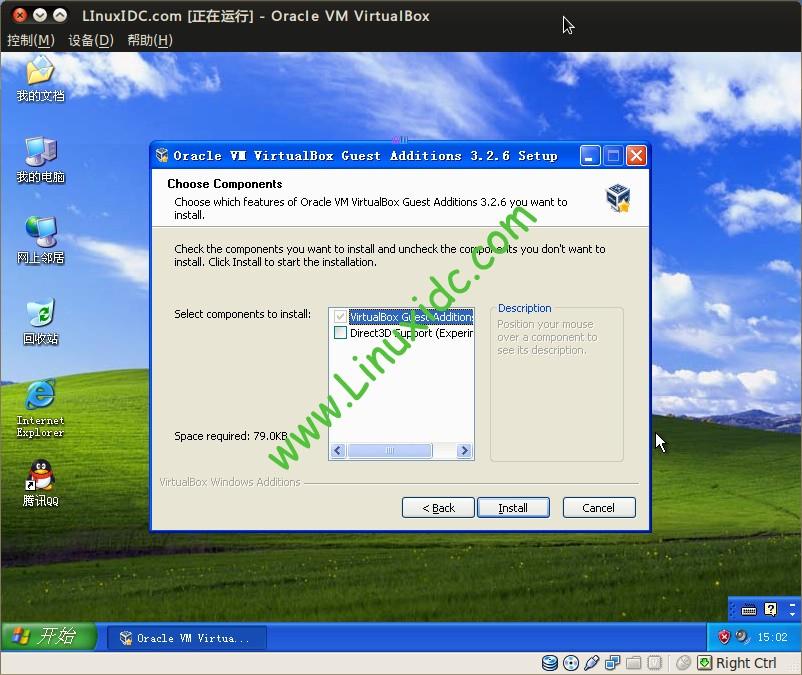Screen dimensions: 802x675
Task: Click the VirtualBox hard disk status icon
Action: point(550,663)
